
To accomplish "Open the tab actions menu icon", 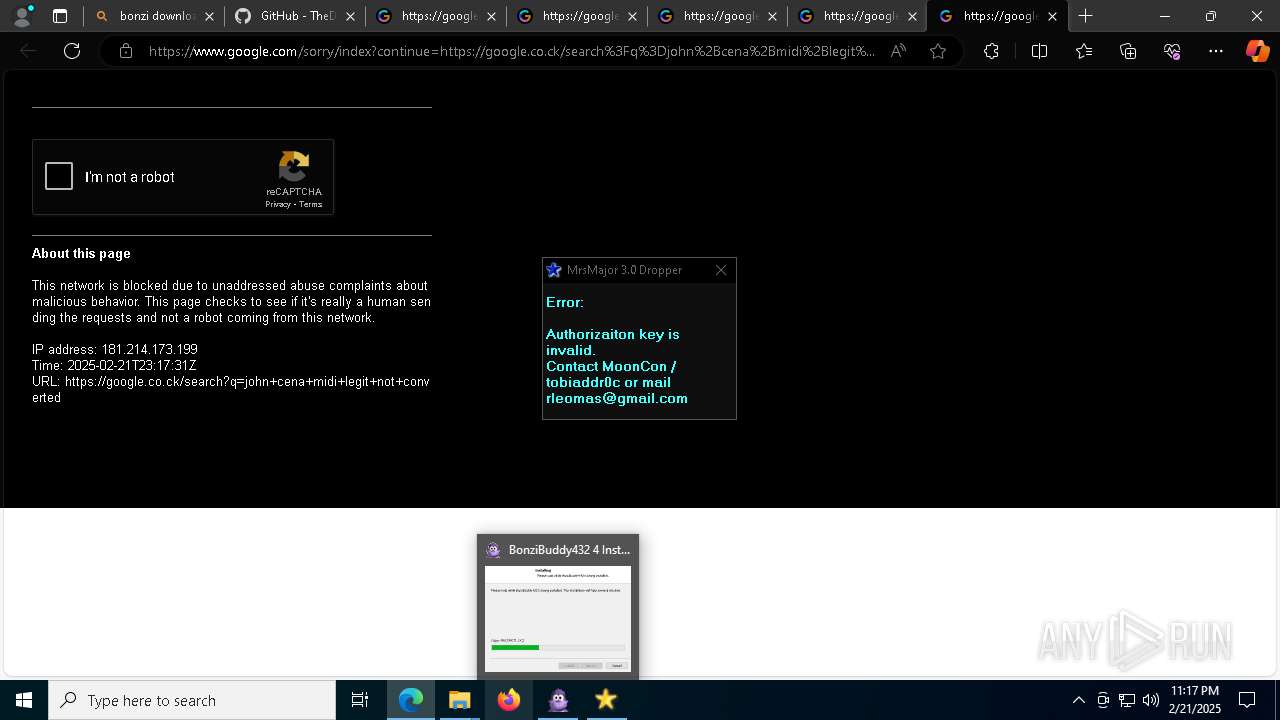I will point(60,16).
